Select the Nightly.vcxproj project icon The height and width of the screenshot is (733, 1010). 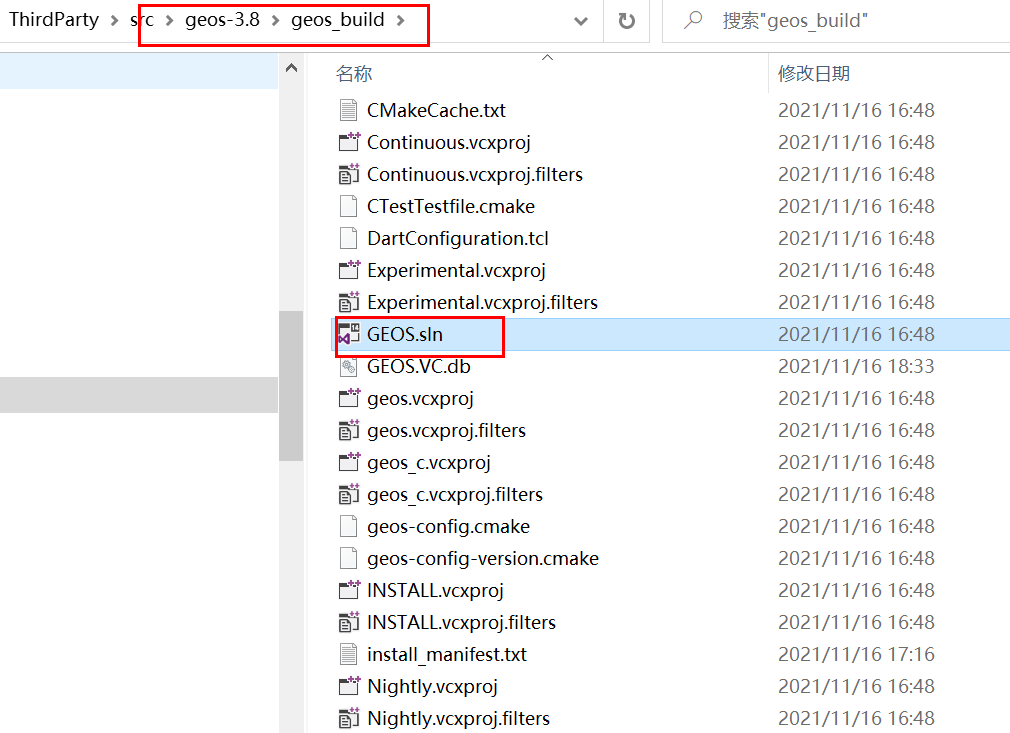[x=348, y=686]
